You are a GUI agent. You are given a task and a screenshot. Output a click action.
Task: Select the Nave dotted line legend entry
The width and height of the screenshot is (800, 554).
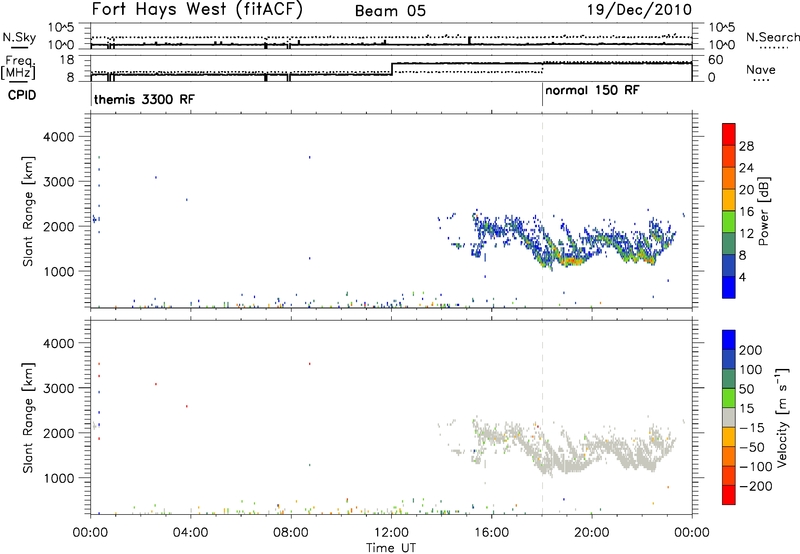click(x=766, y=80)
